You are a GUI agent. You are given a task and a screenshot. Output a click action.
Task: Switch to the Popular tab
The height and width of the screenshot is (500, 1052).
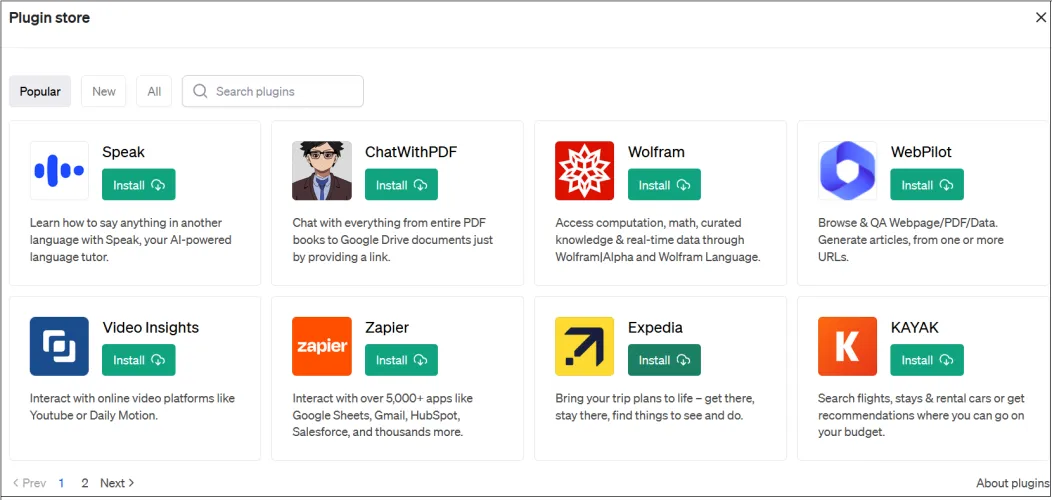(40, 91)
